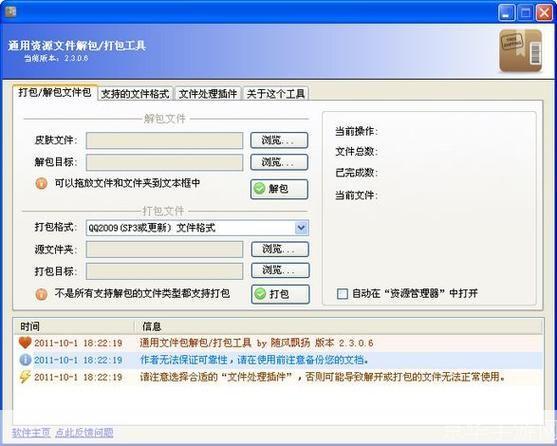Minimize the window
Screen dimensions: 557x446
[507, 13]
